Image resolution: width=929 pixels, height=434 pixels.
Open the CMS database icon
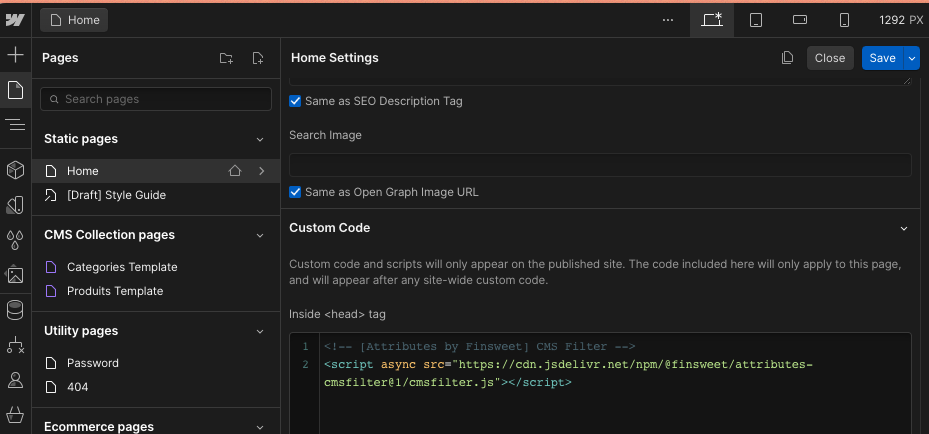click(x=15, y=310)
